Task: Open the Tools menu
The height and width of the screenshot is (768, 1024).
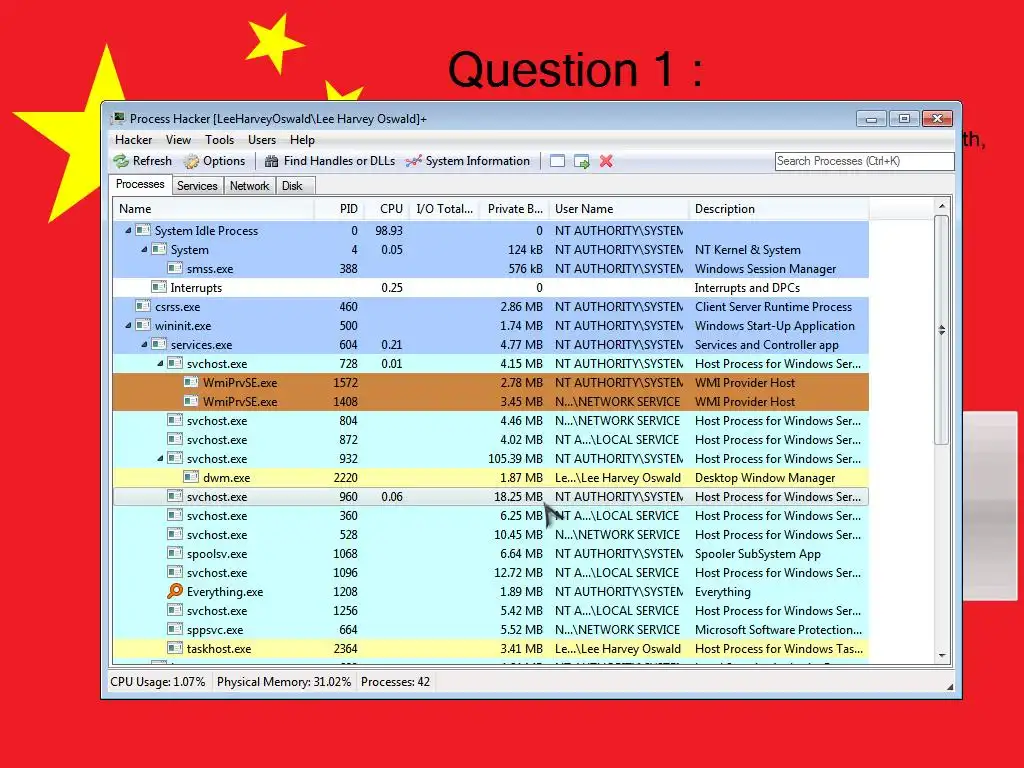Action: click(219, 140)
